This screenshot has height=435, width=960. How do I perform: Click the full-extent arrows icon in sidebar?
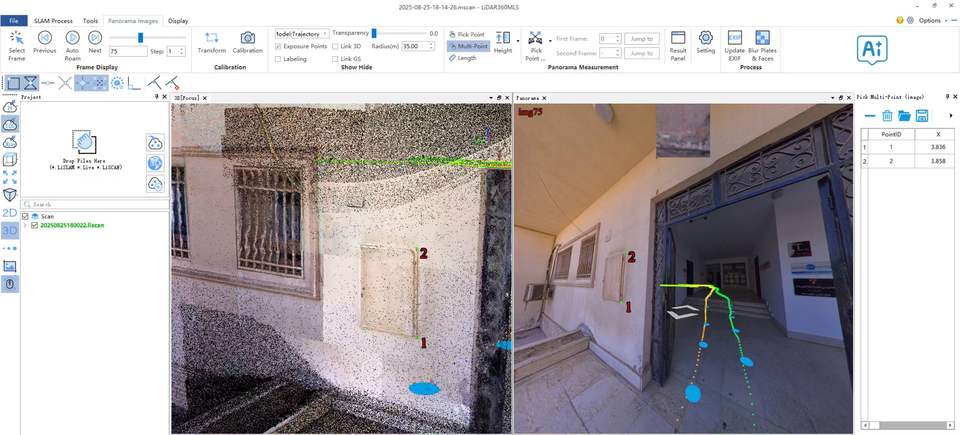(x=10, y=177)
